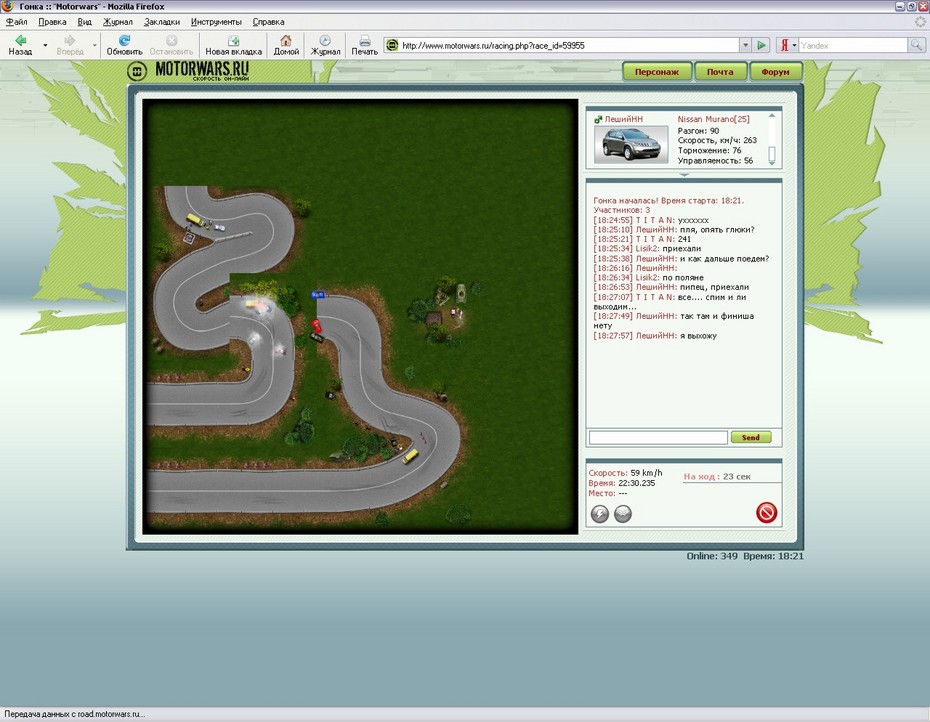Image resolution: width=930 pixels, height=722 pixels.
Task: Click 'Управляемость: 56' stat
Action: pyautogui.click(x=715, y=160)
